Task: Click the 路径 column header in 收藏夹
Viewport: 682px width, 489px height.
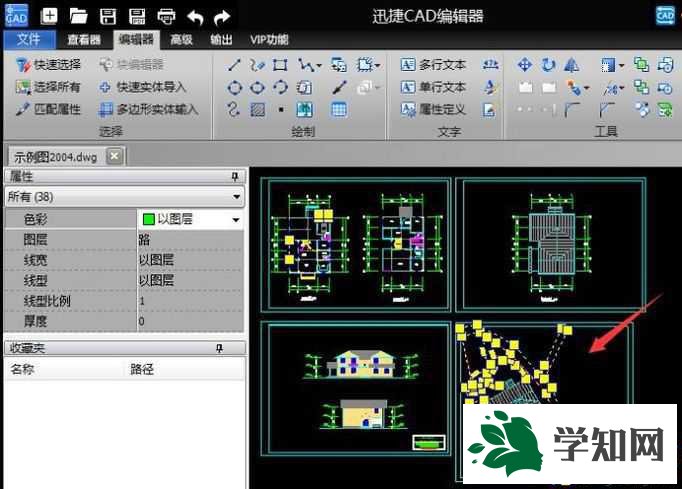Action: point(142,369)
